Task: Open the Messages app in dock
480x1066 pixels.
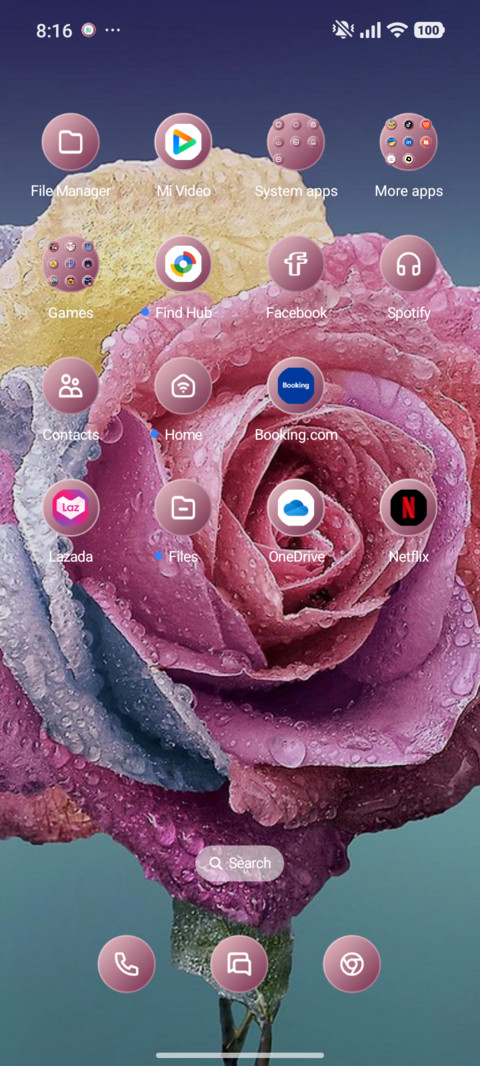Action: [239, 964]
